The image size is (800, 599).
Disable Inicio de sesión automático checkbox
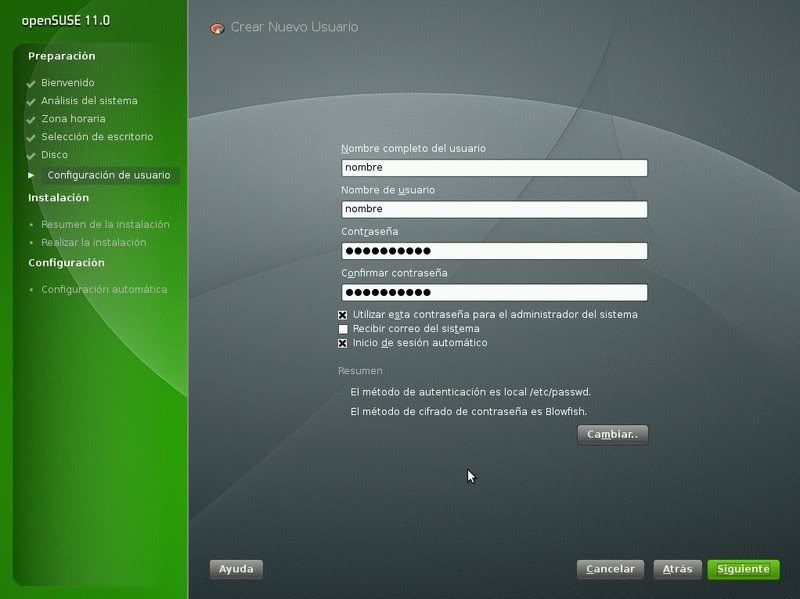pos(343,343)
